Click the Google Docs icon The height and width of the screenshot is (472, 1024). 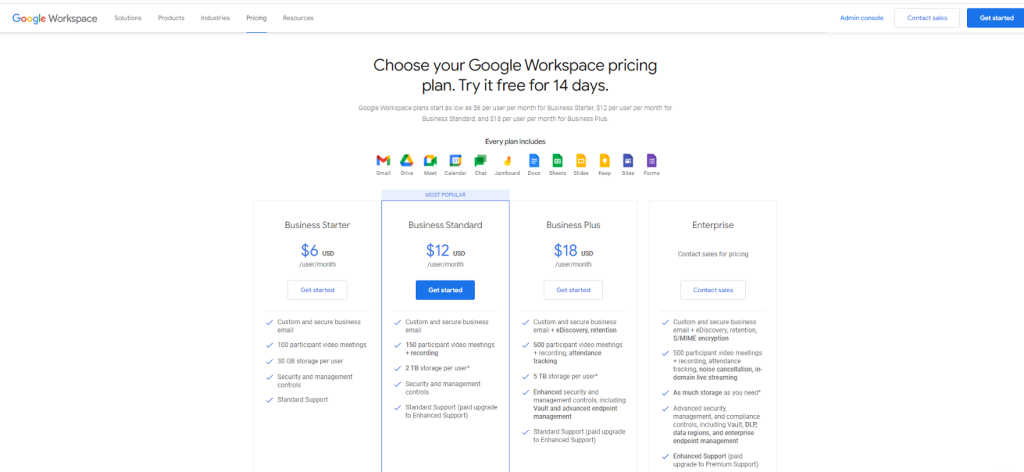[x=534, y=161]
